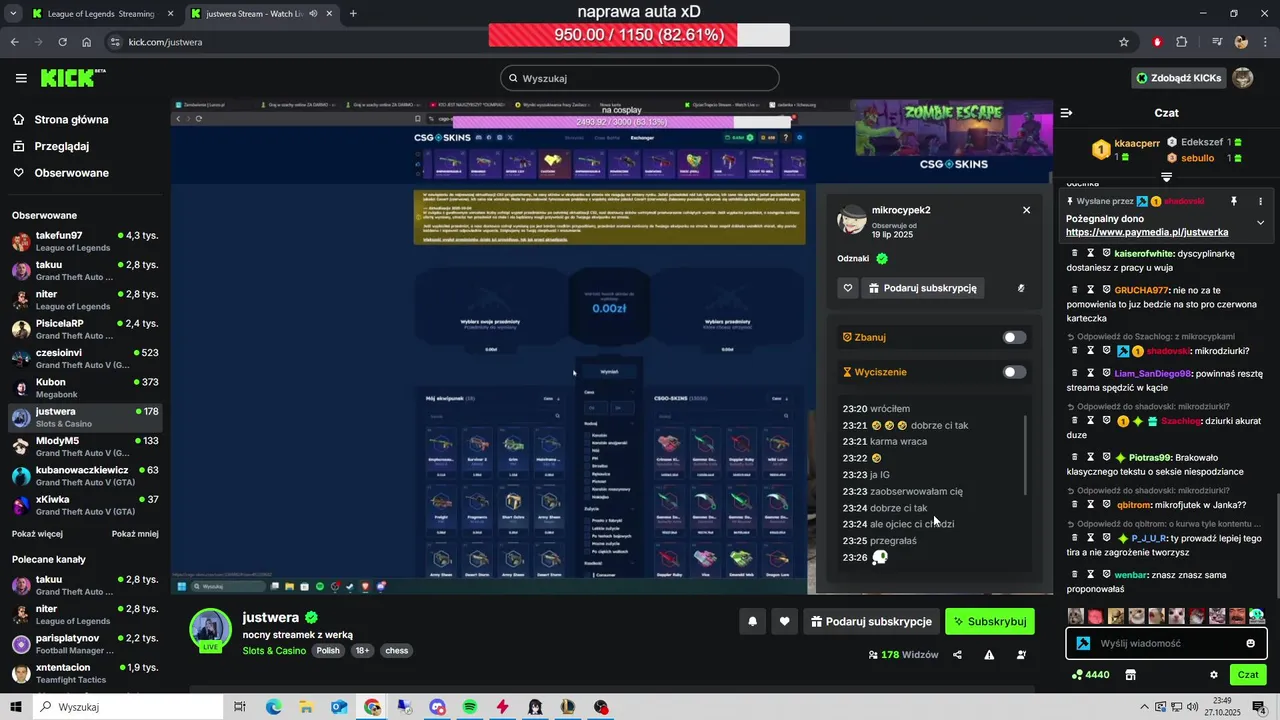Delete kaiserofwhite's message with trash icon
Viewport: 1280px width, 720px height.
[x=1075, y=254]
